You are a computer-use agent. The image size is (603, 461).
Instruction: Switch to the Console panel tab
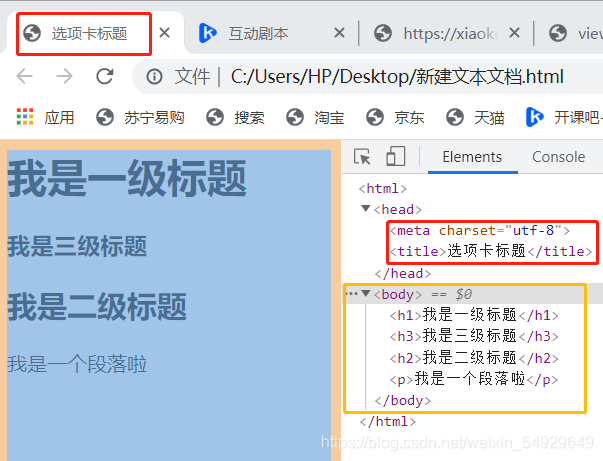[x=558, y=157]
